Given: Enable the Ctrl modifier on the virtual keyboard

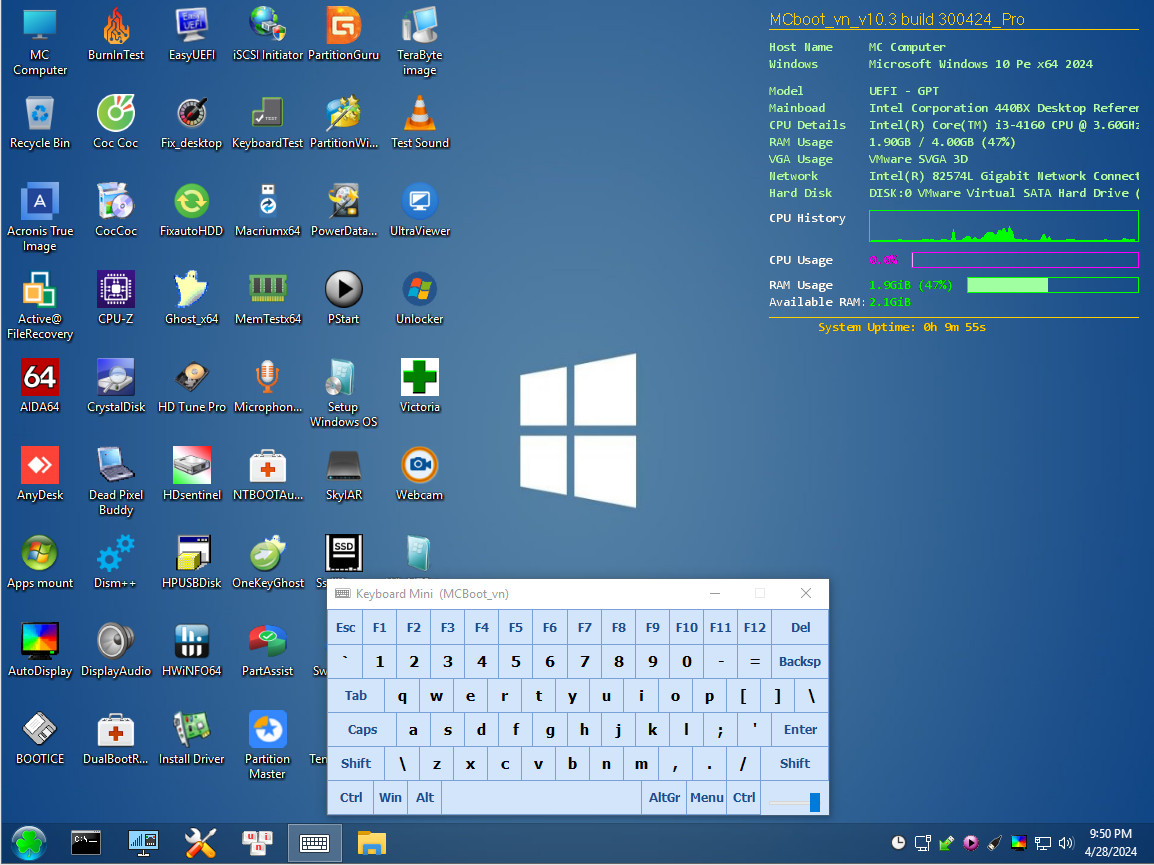Looking at the screenshot, I should 350,797.
